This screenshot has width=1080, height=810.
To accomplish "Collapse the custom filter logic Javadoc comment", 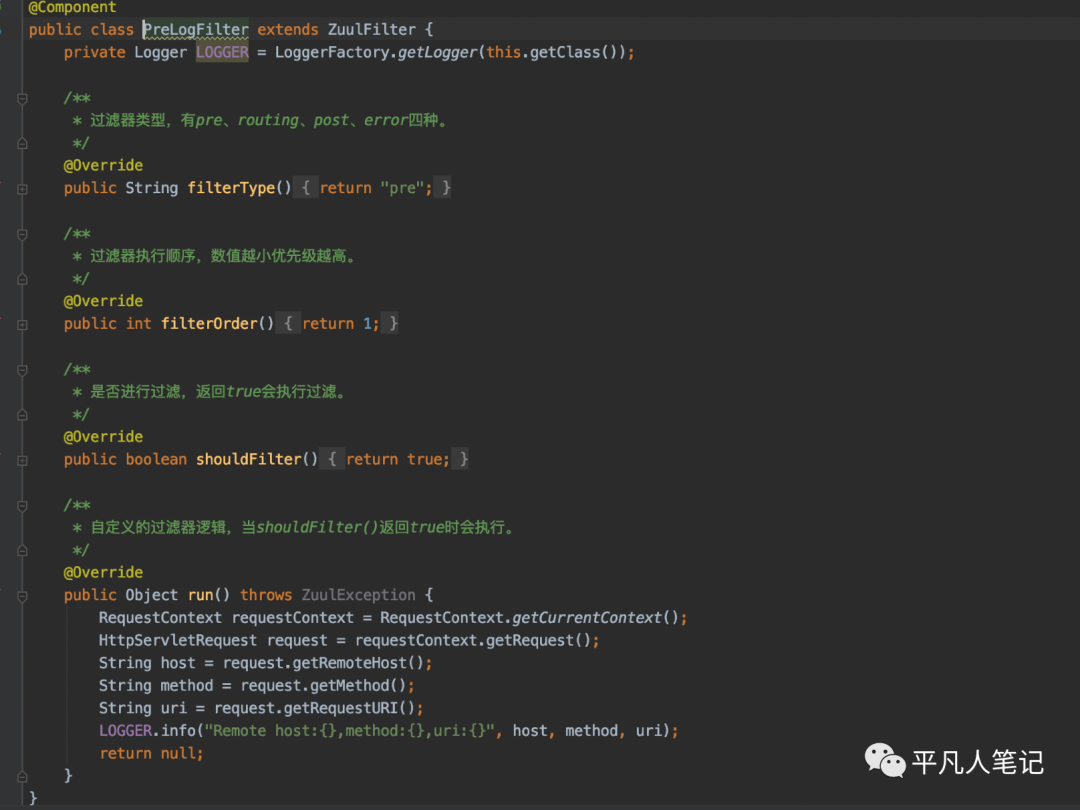I will point(22,506).
